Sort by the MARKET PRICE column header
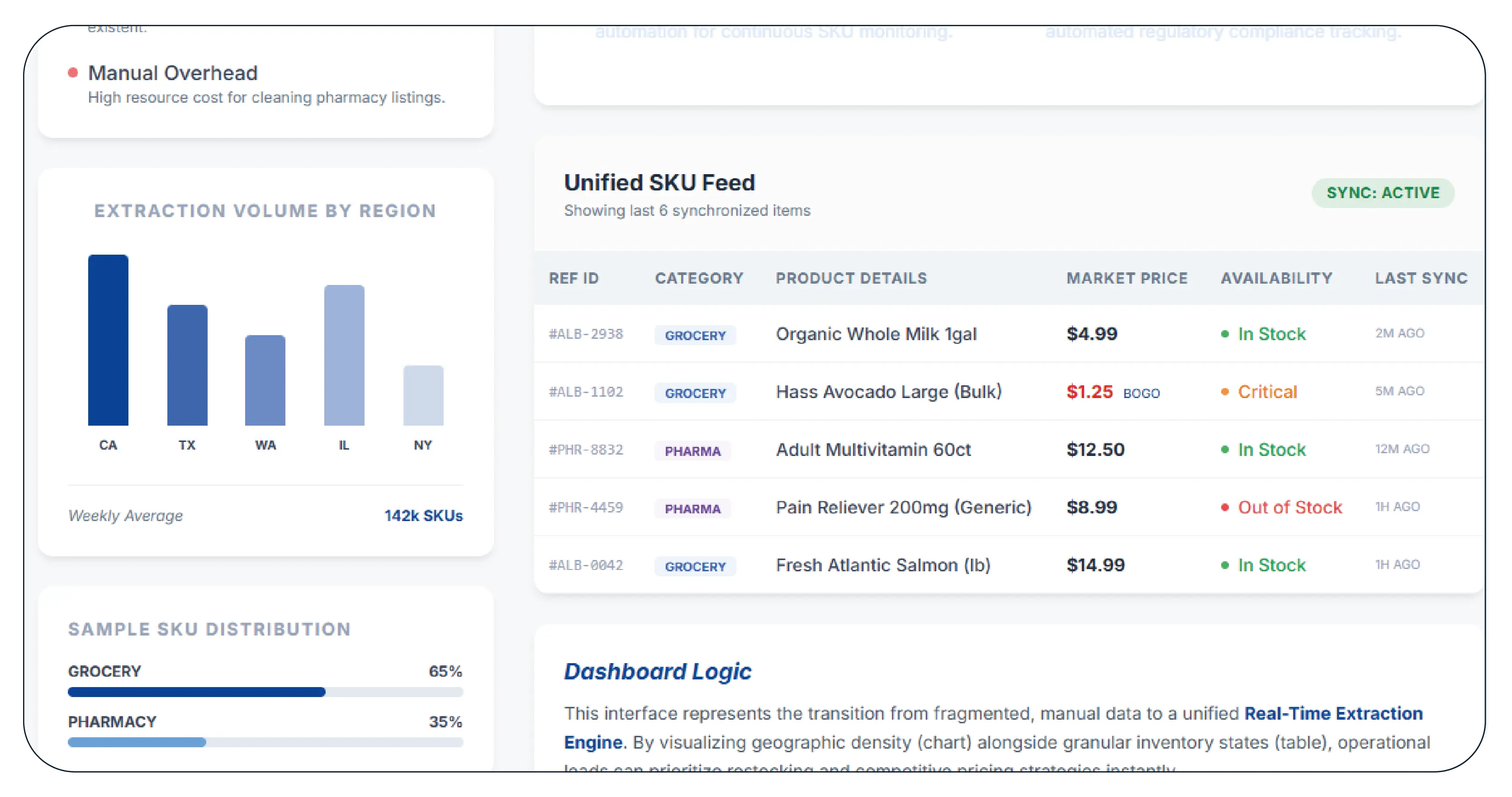This screenshot has width=1512, height=797. [1126, 278]
